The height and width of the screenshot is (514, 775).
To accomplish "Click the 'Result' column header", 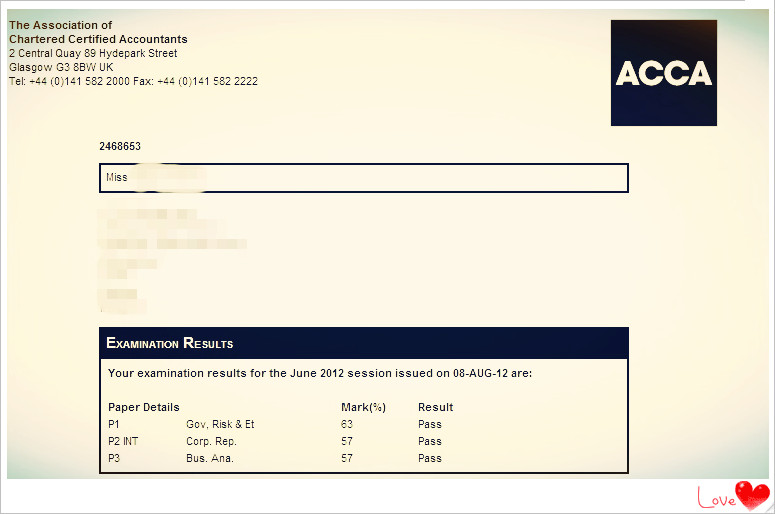I will tap(435, 407).
